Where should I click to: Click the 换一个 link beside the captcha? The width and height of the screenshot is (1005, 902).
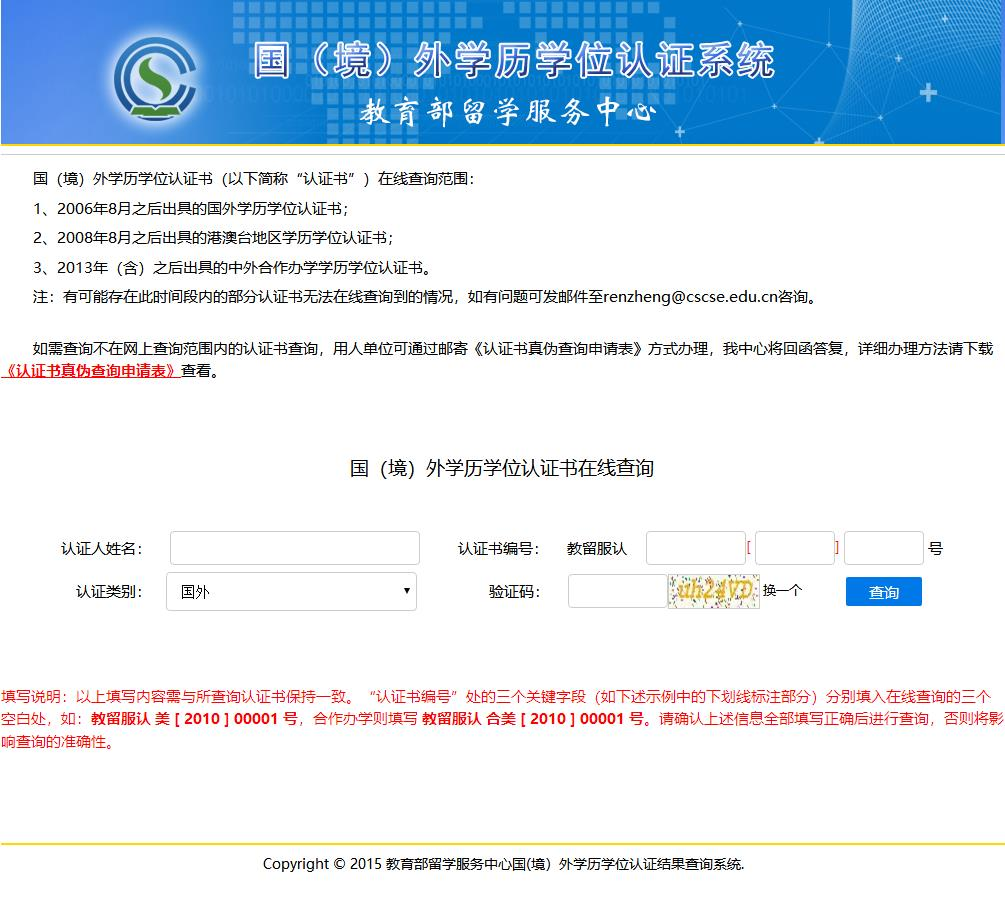pyautogui.click(x=782, y=591)
